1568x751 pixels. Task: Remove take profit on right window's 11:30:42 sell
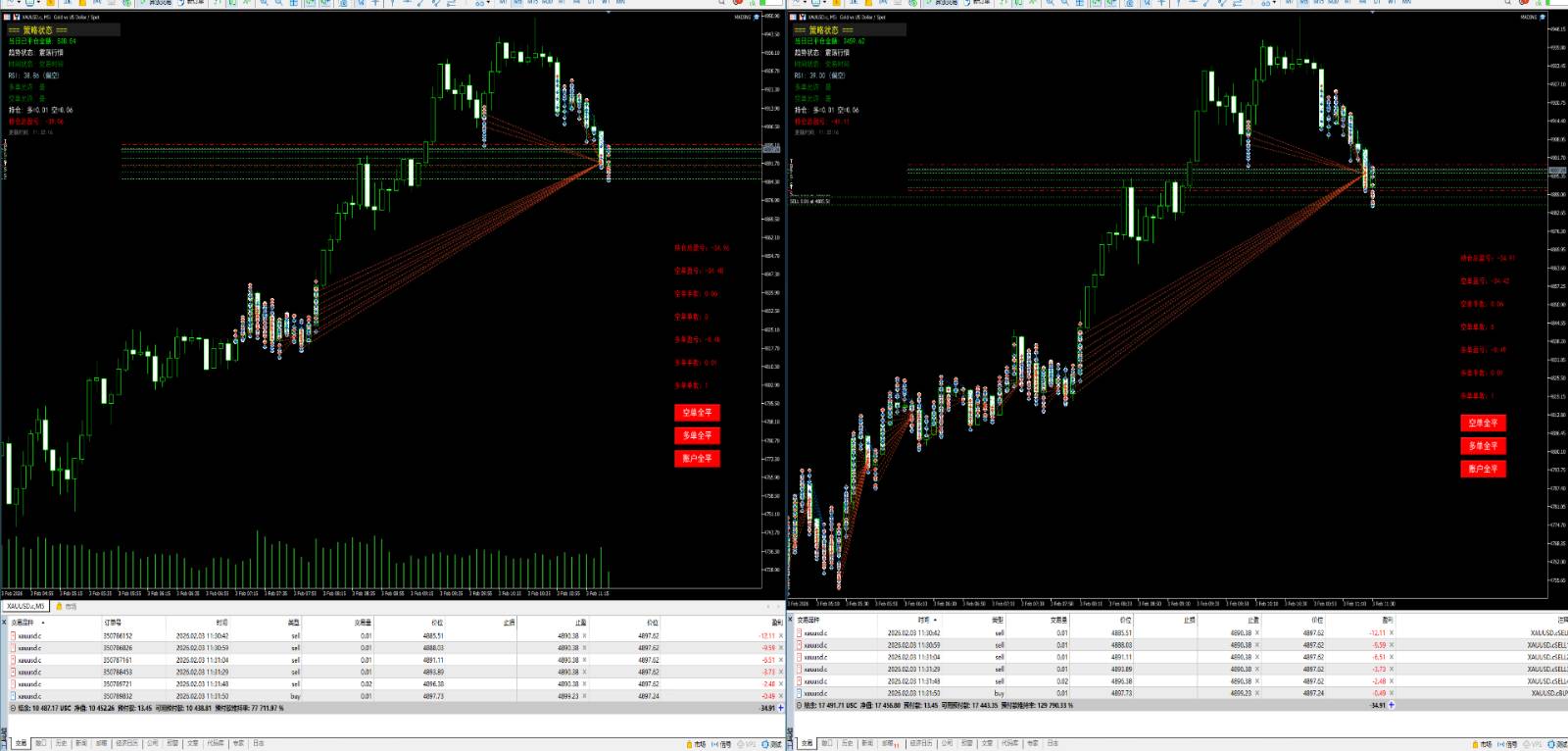[x=1257, y=632]
